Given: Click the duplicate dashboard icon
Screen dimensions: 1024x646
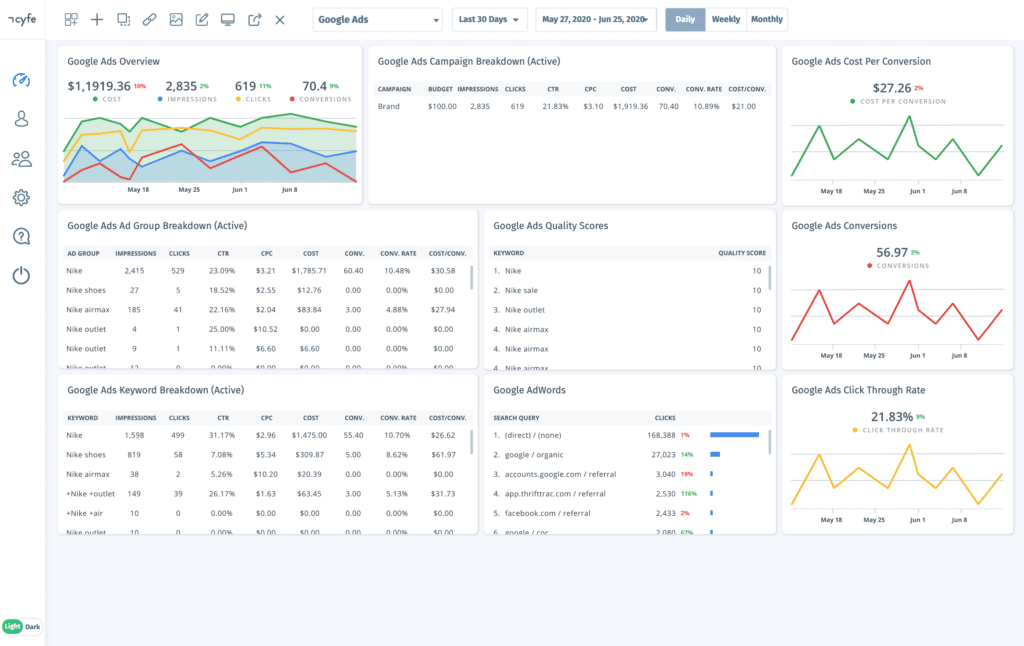Looking at the screenshot, I should pyautogui.click(x=123, y=20).
